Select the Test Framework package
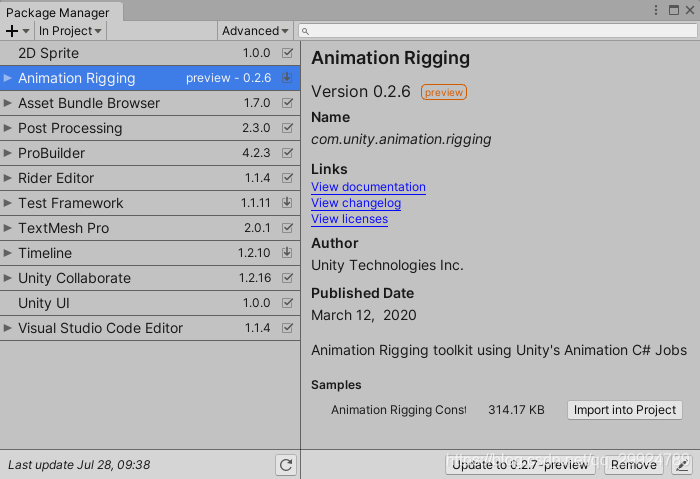The width and height of the screenshot is (700, 479). pos(150,203)
